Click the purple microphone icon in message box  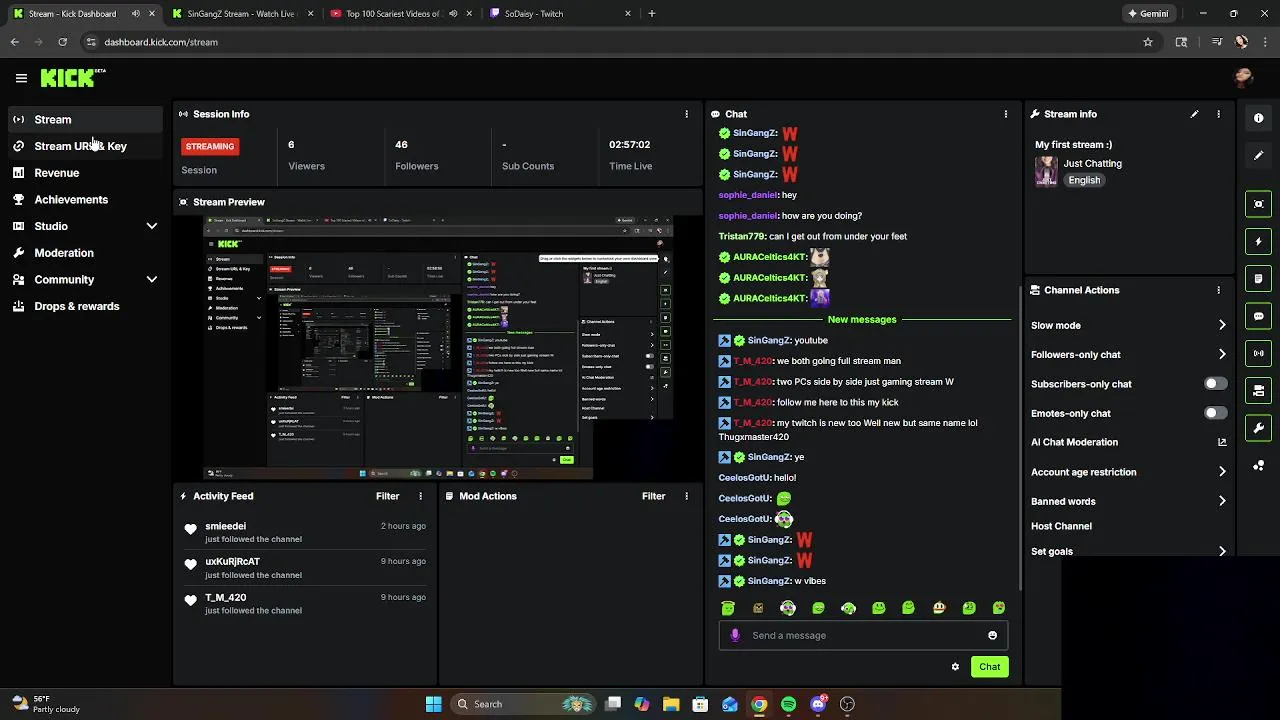735,635
